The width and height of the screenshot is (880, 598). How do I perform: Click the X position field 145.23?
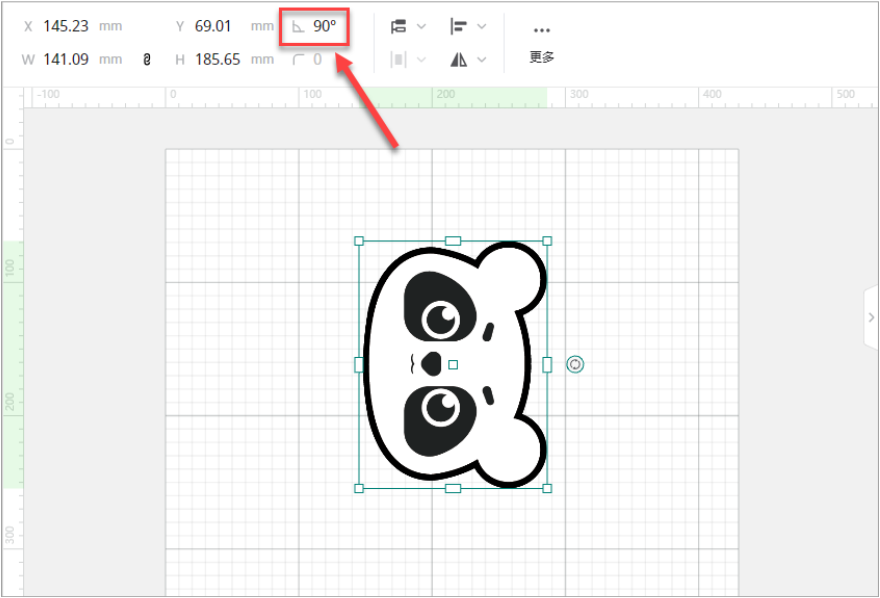(65, 27)
